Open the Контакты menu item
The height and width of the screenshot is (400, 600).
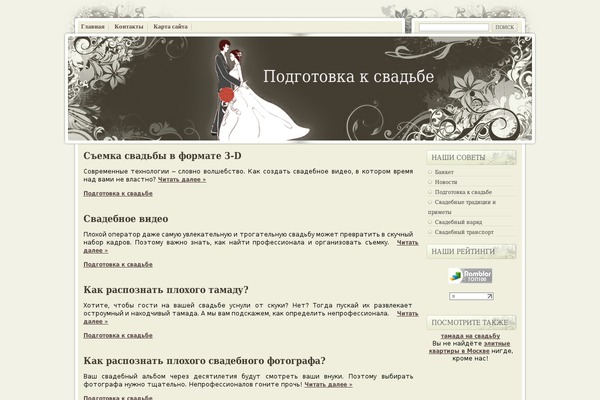click(129, 27)
